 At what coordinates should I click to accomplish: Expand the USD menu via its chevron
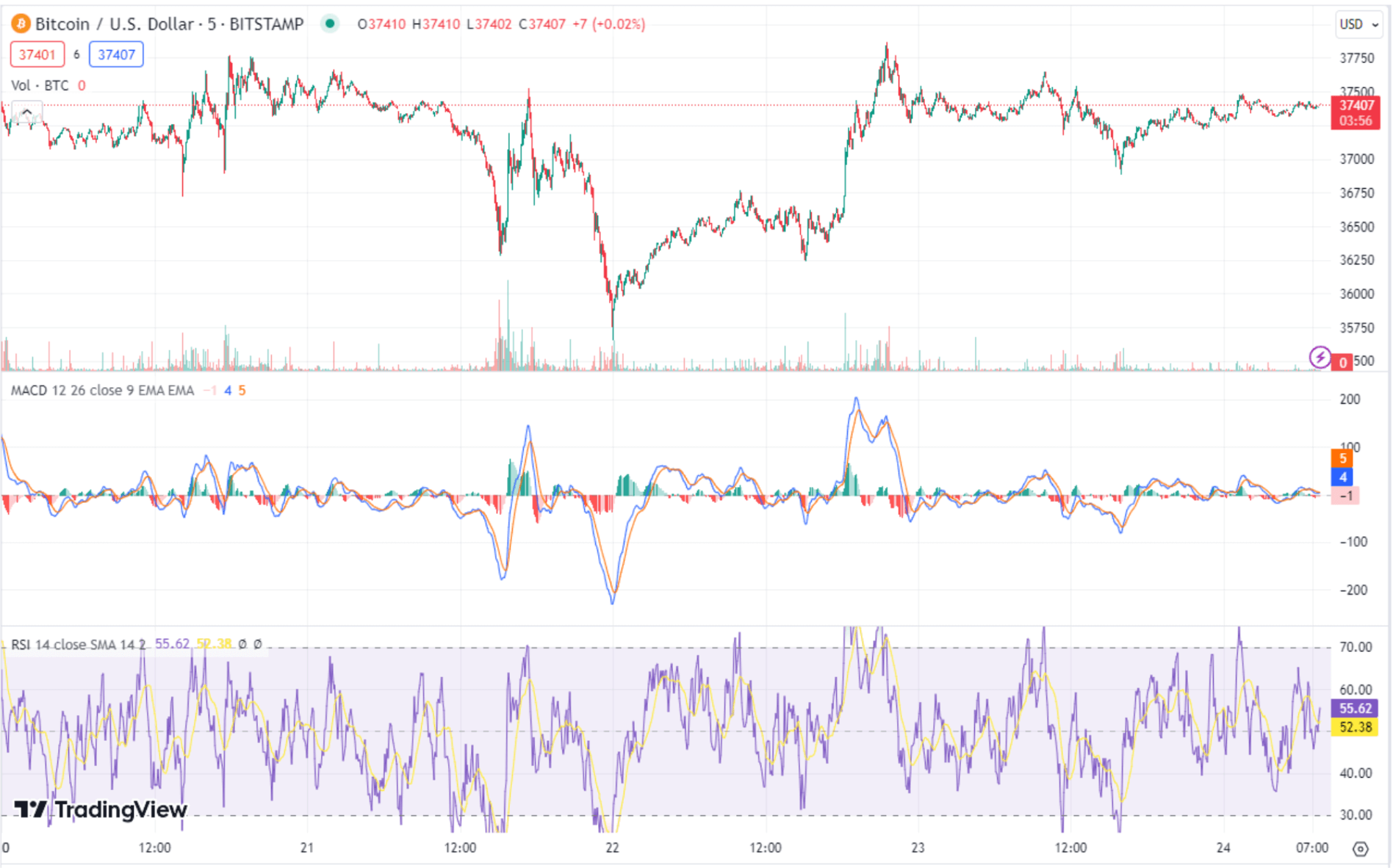click(1375, 25)
